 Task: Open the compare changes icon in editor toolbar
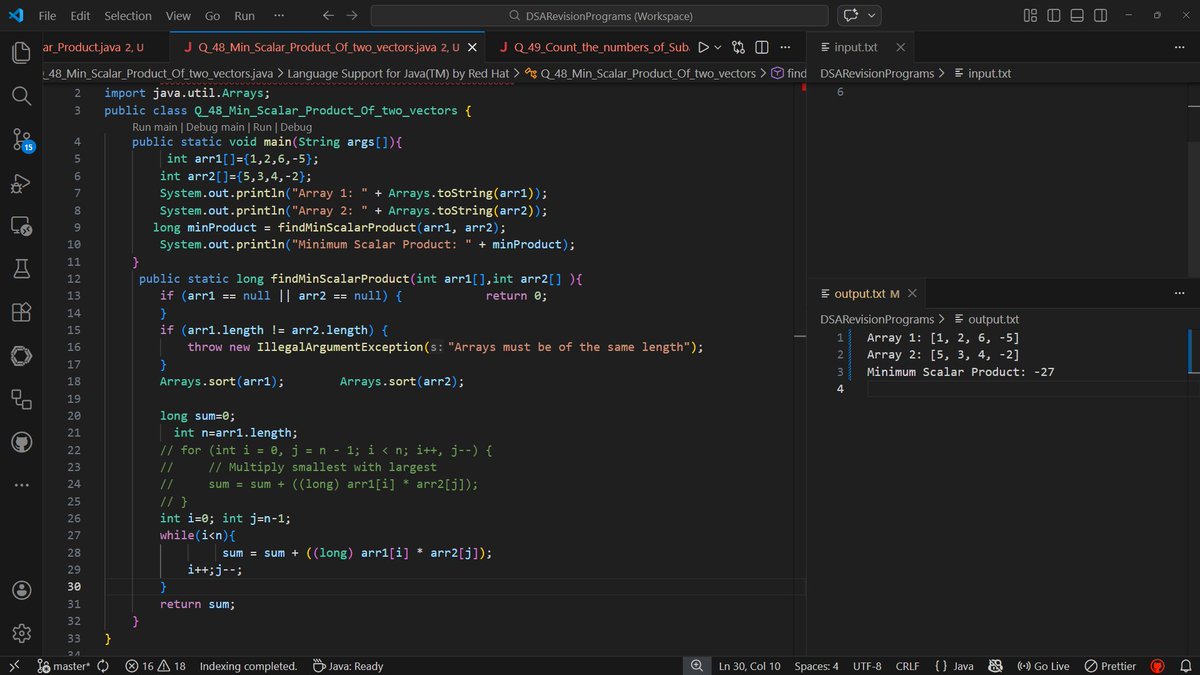(x=739, y=47)
